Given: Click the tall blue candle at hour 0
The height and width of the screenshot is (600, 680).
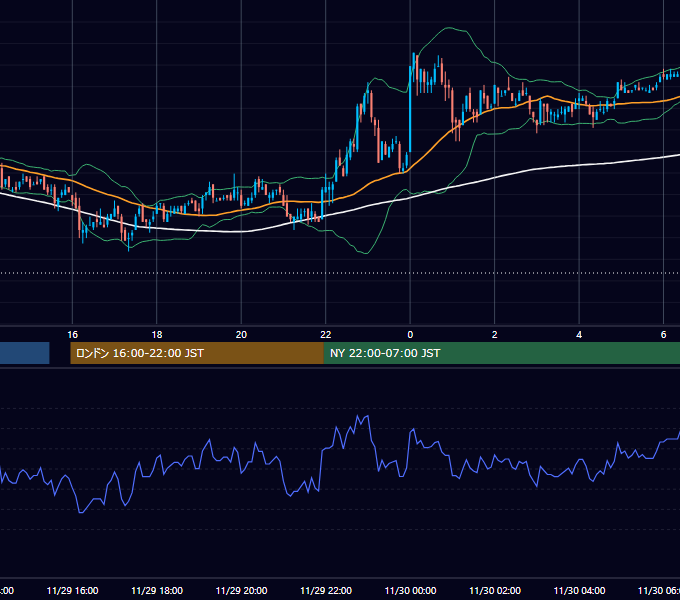Looking at the screenshot, I should pyautogui.click(x=410, y=110).
